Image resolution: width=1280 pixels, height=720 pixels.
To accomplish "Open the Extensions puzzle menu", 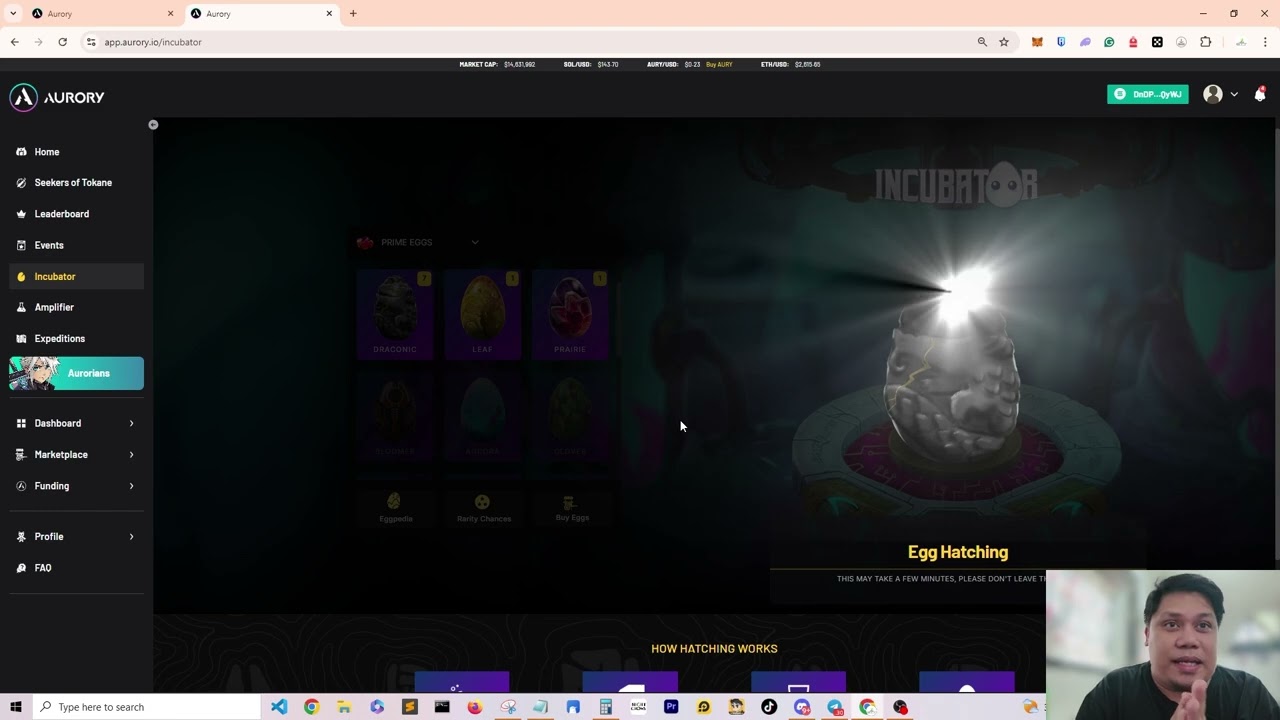I will click(x=1205, y=42).
